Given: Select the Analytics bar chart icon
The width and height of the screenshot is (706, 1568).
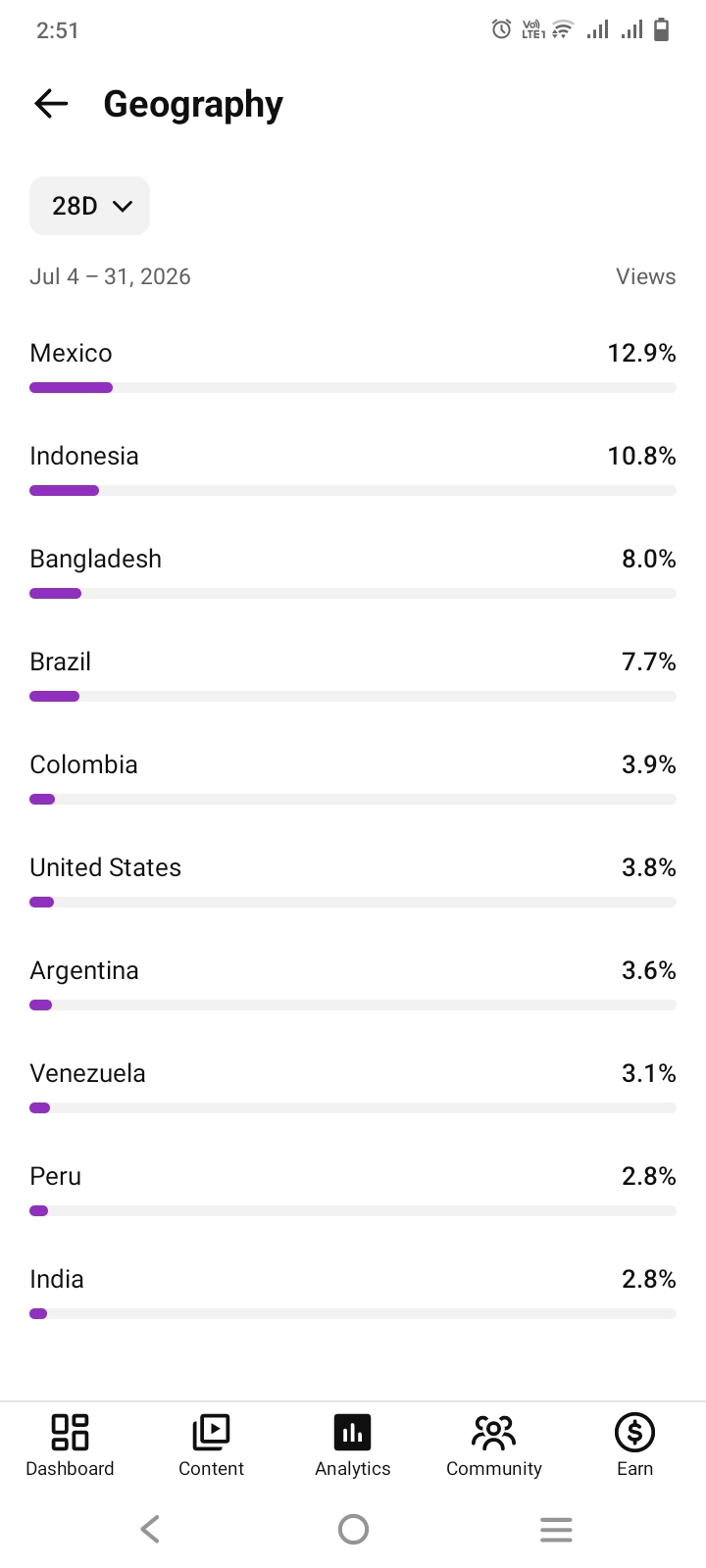Looking at the screenshot, I should (x=353, y=1432).
